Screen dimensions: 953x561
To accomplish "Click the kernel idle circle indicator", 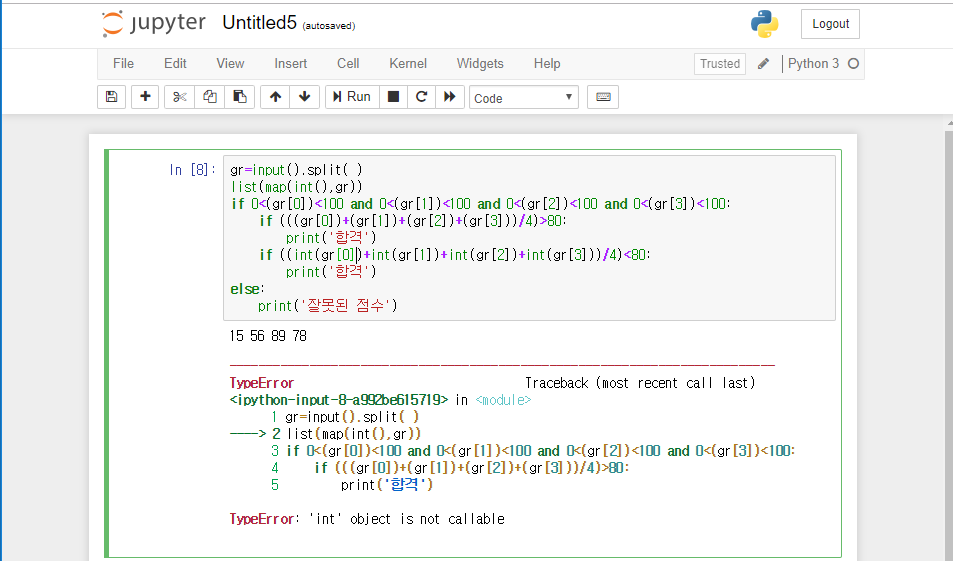I will [853, 64].
